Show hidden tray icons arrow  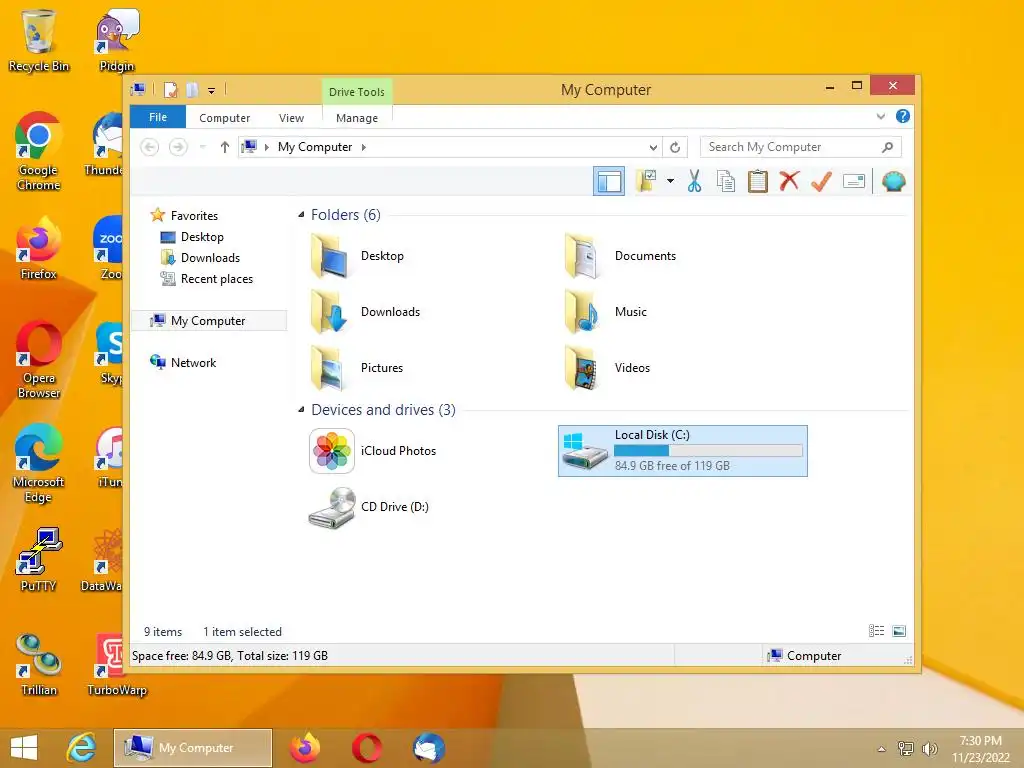click(x=881, y=749)
